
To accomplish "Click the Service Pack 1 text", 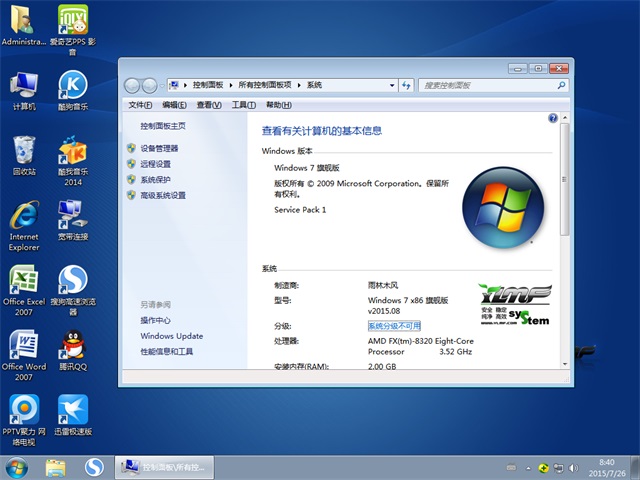I will point(300,210).
